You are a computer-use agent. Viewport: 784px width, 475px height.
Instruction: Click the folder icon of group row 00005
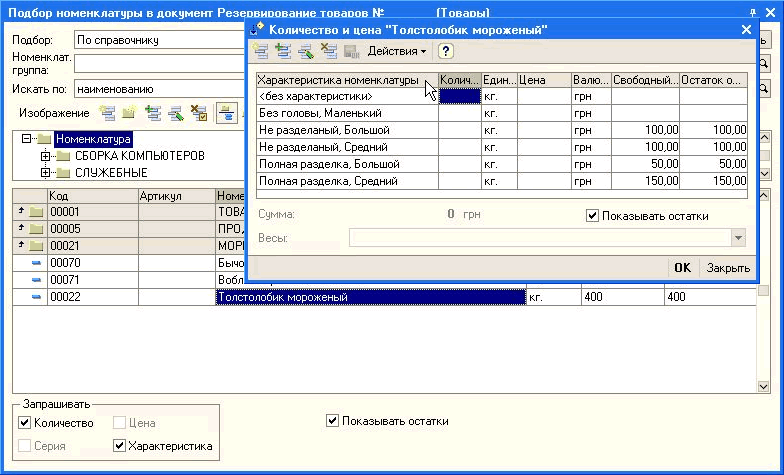[x=37, y=229]
